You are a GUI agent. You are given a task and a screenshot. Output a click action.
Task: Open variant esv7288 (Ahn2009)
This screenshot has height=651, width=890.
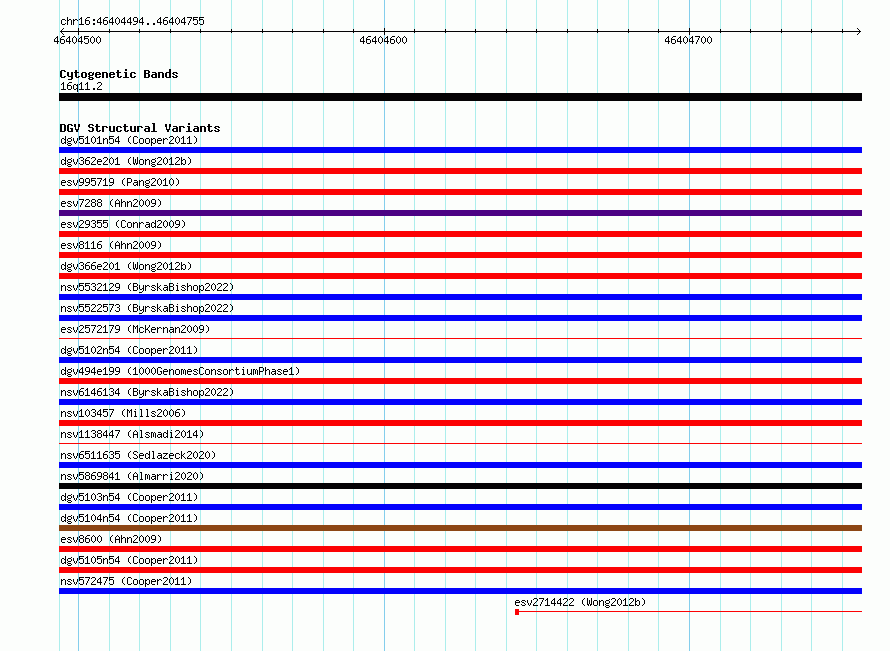coord(111,203)
